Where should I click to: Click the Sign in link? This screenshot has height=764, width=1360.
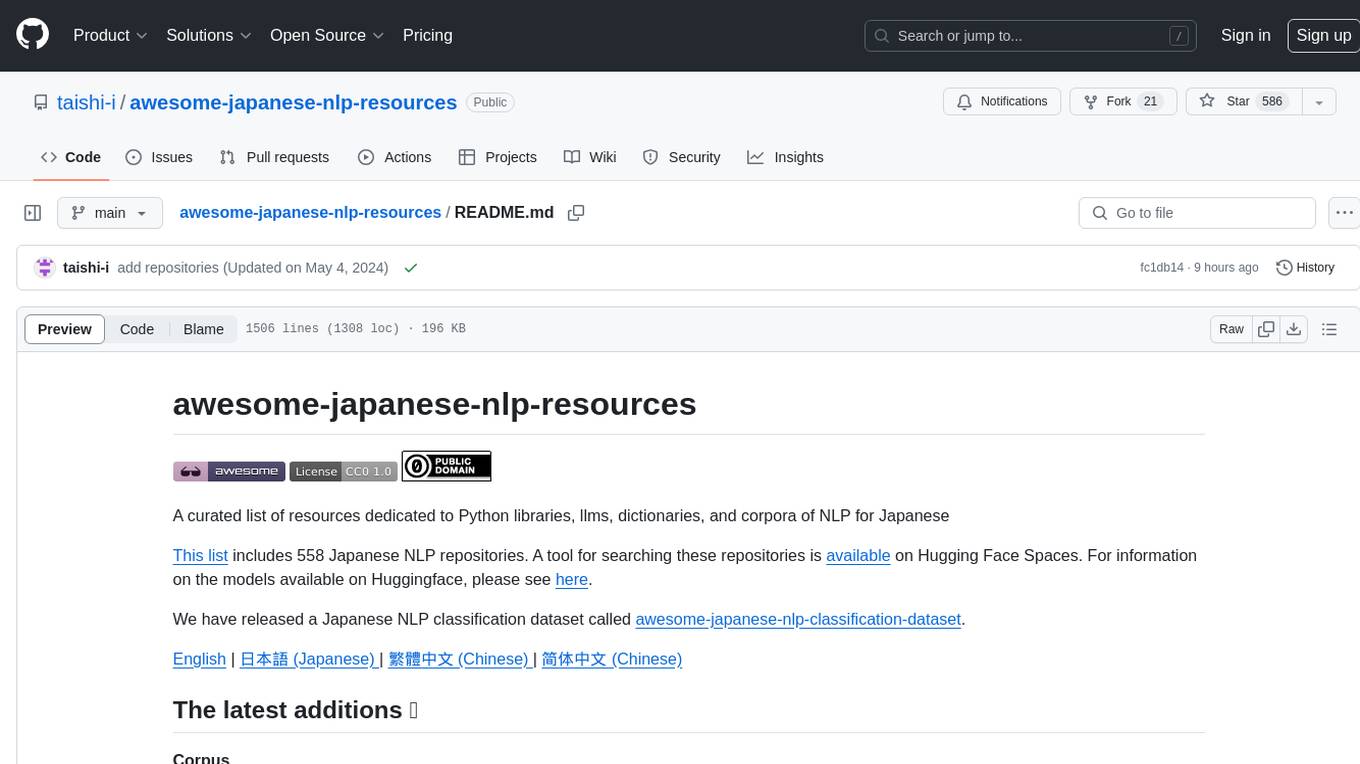[x=1245, y=35]
